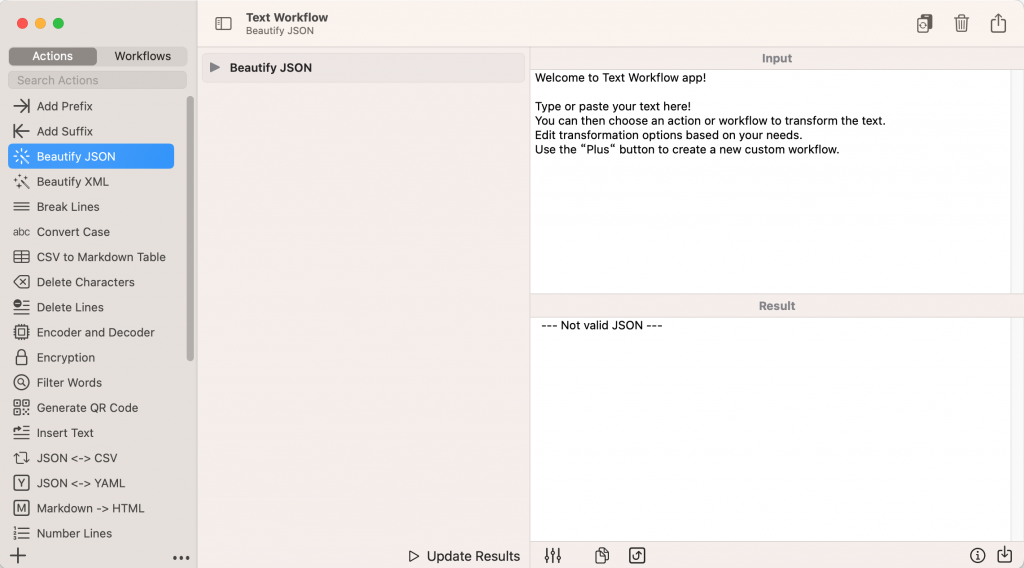Click the JSON <-> CSV arrows icon
Viewport: 1024px width, 568px height.
click(22, 458)
